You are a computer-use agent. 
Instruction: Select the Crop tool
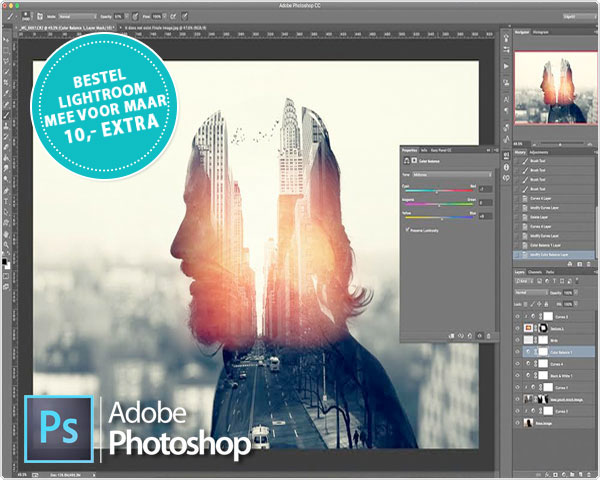tap(6, 82)
